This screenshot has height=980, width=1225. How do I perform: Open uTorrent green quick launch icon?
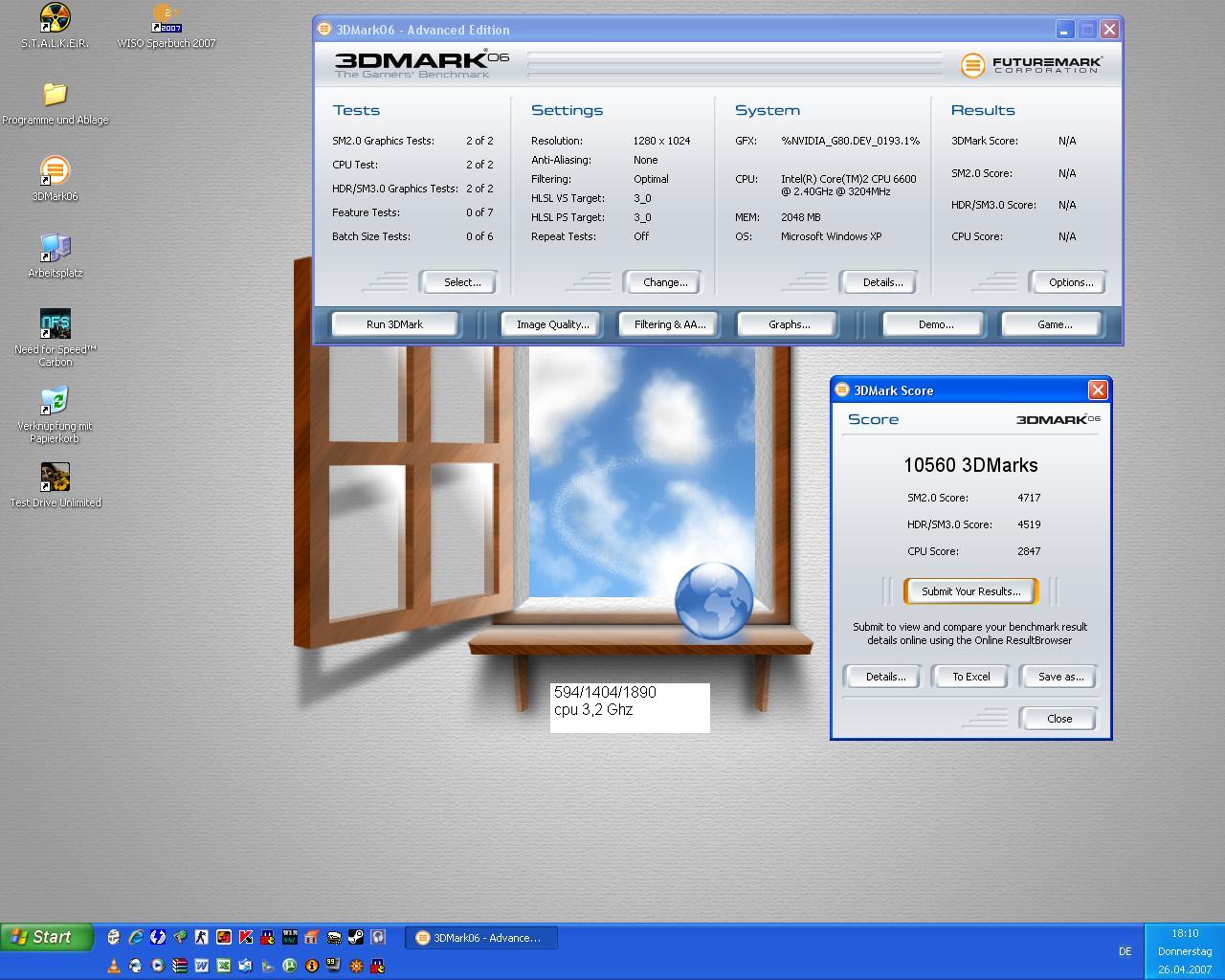289,966
